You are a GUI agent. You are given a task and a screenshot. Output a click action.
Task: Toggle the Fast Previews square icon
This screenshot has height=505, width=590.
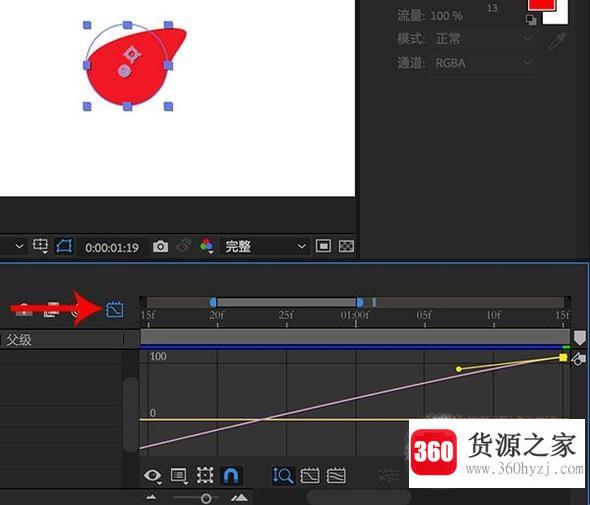(x=323, y=246)
